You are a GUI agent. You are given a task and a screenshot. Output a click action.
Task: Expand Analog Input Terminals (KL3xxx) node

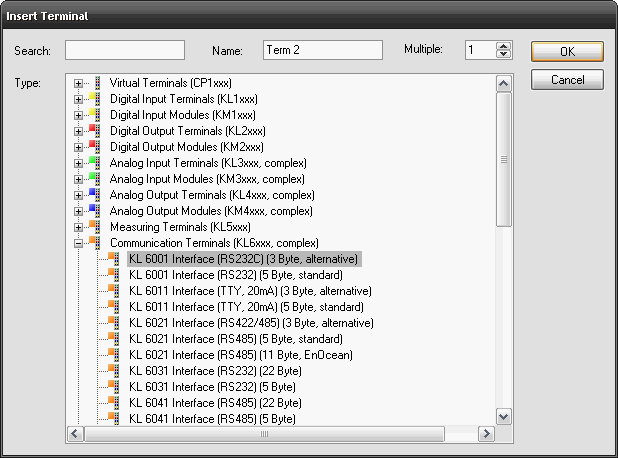(78, 163)
